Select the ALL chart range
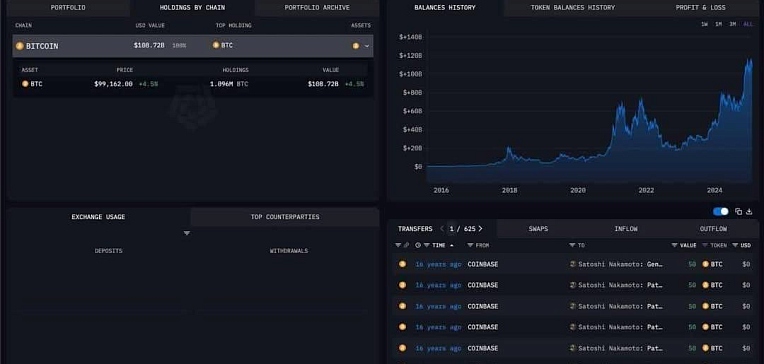This screenshot has width=764, height=364. [x=748, y=24]
